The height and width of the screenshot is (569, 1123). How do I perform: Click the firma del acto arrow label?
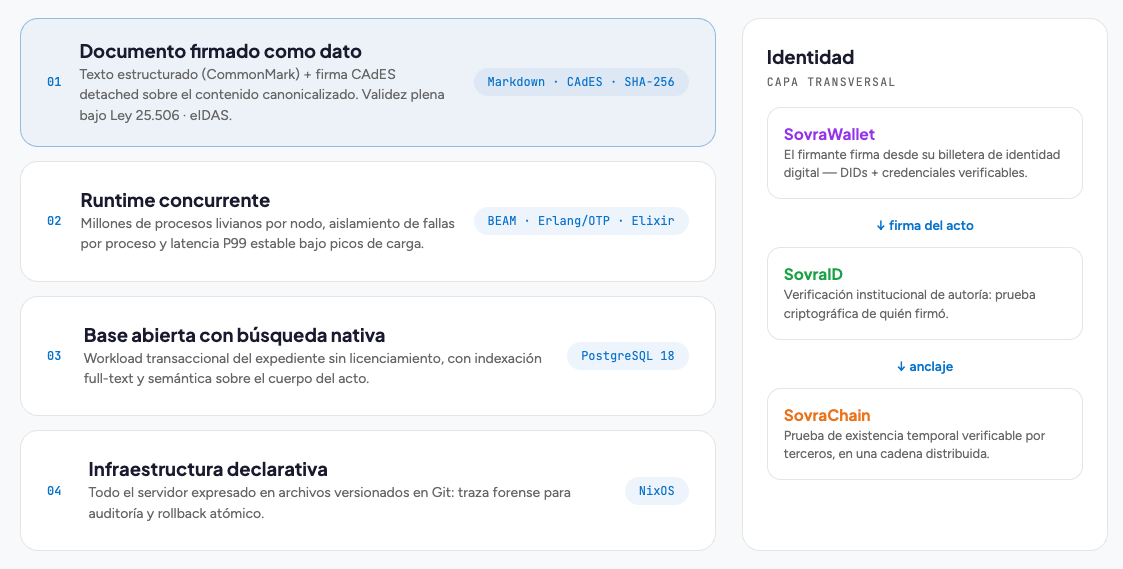[925, 226]
